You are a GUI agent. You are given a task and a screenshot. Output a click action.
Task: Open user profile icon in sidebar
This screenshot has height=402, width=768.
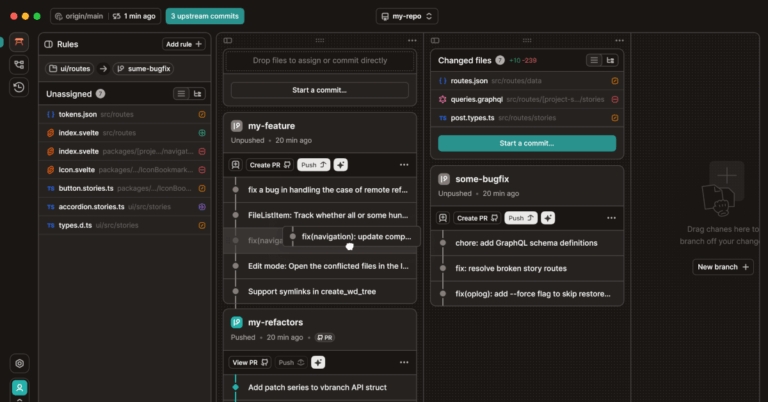click(19, 388)
